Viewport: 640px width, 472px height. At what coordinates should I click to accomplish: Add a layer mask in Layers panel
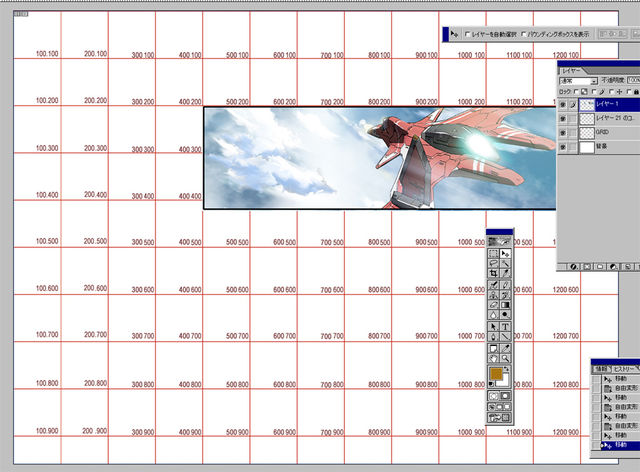[x=587, y=267]
